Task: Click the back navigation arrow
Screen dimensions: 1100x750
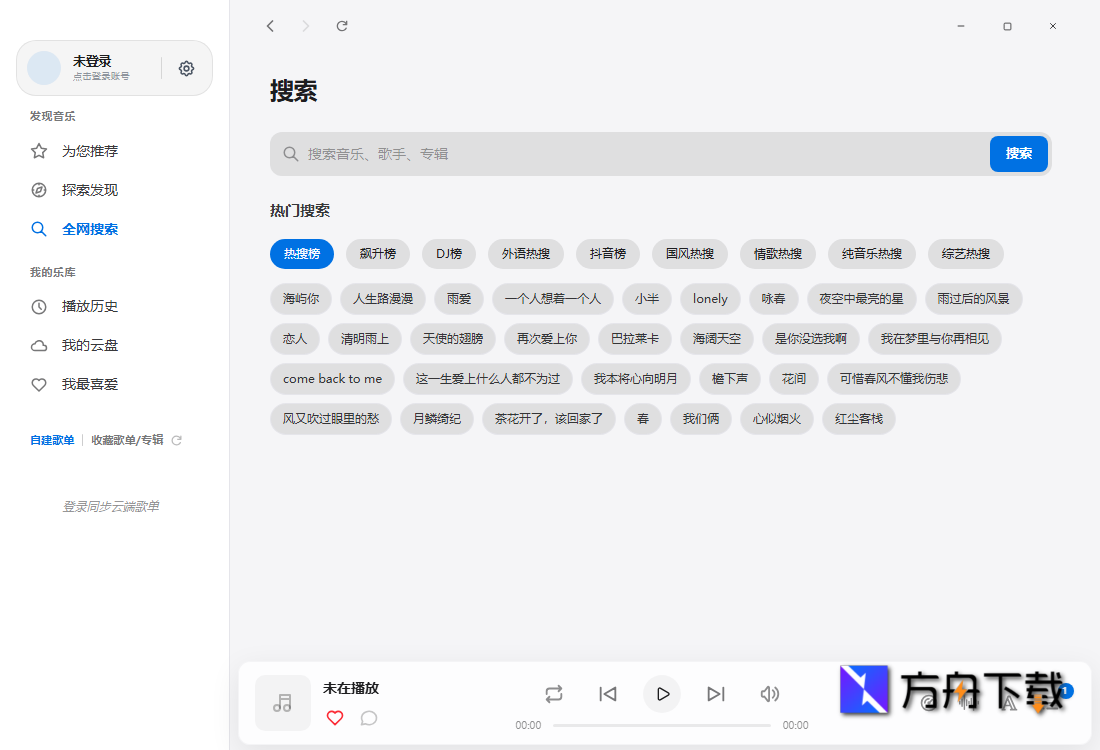Action: pyautogui.click(x=270, y=26)
